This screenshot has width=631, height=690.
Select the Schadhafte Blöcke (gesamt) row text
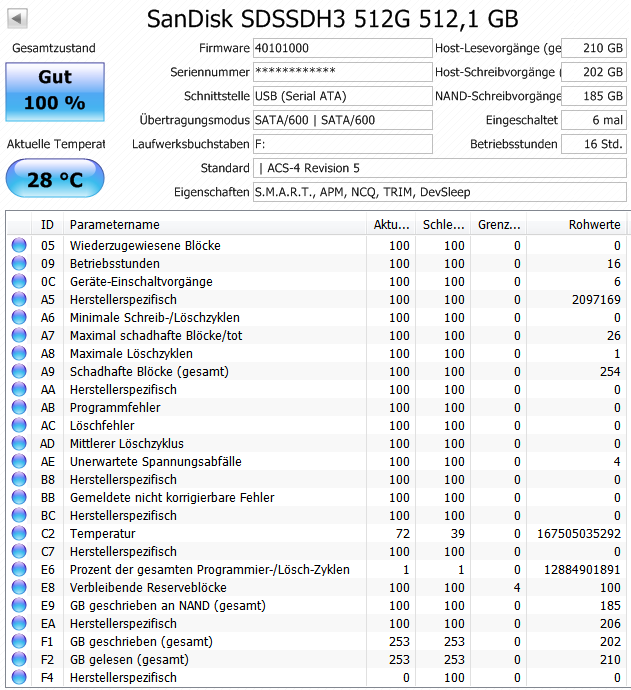coord(150,372)
